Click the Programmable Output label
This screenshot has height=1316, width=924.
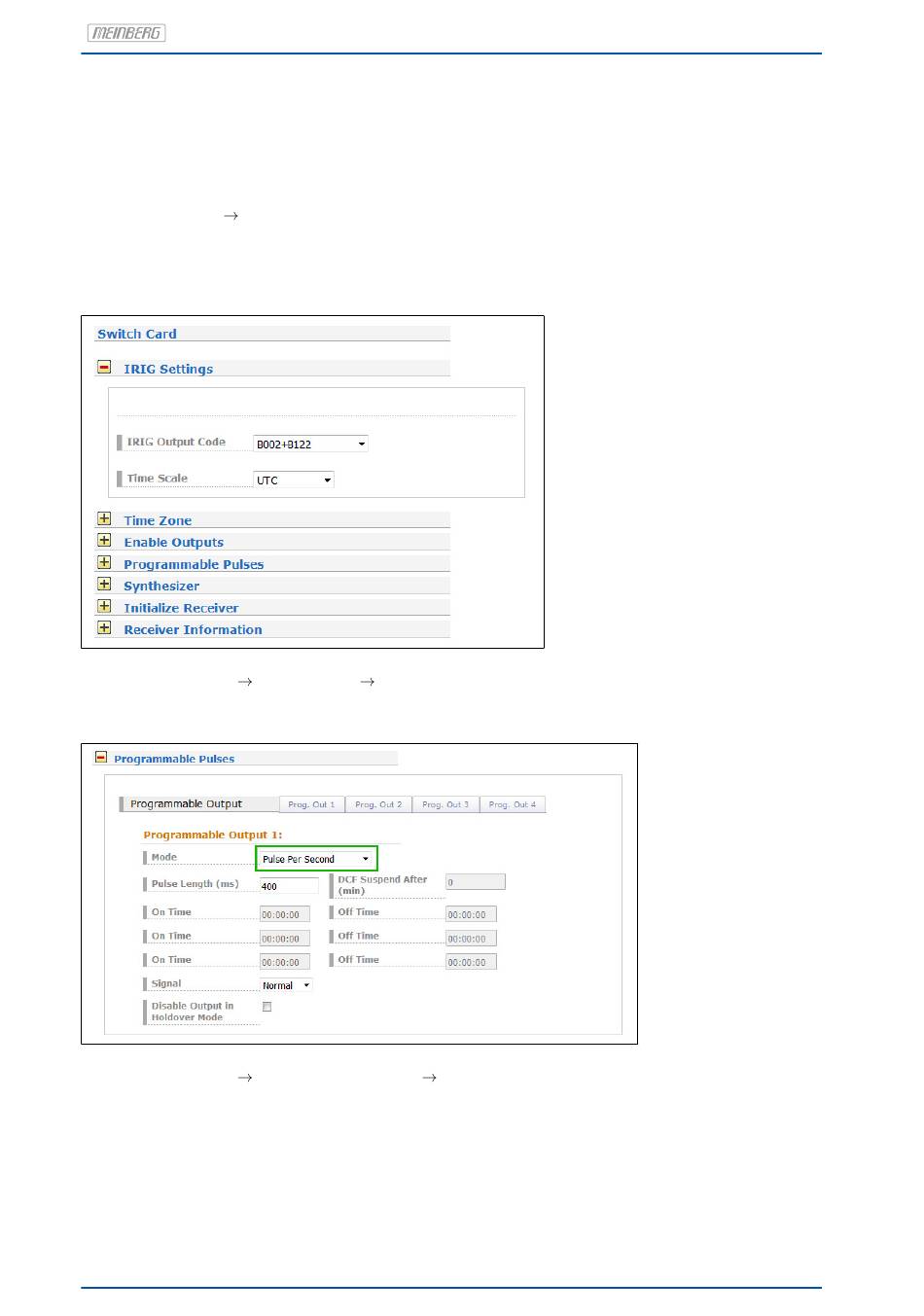(x=186, y=804)
